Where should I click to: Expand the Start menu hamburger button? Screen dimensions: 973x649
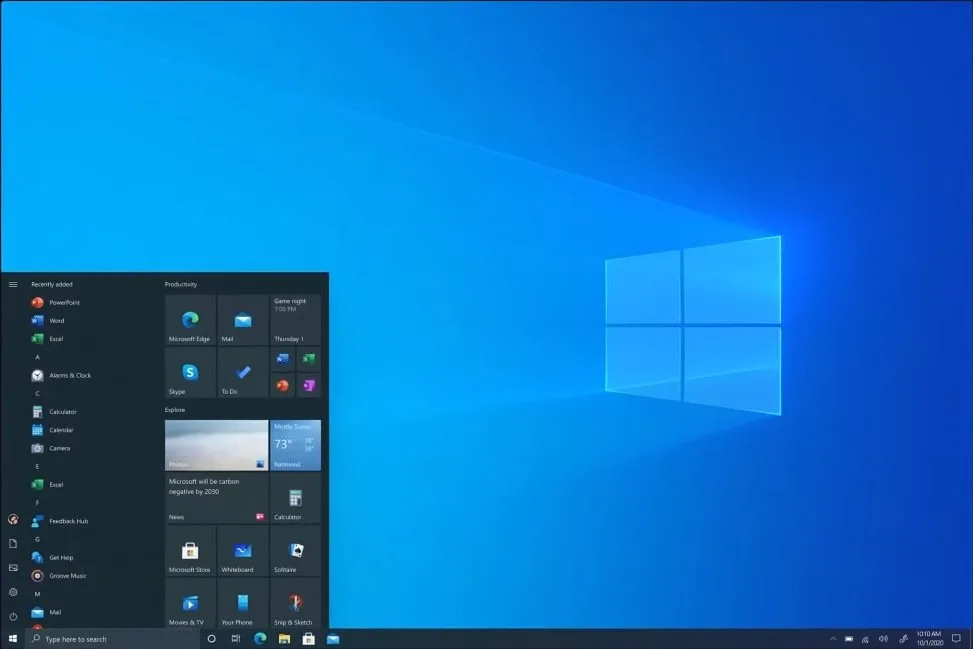(x=13, y=284)
